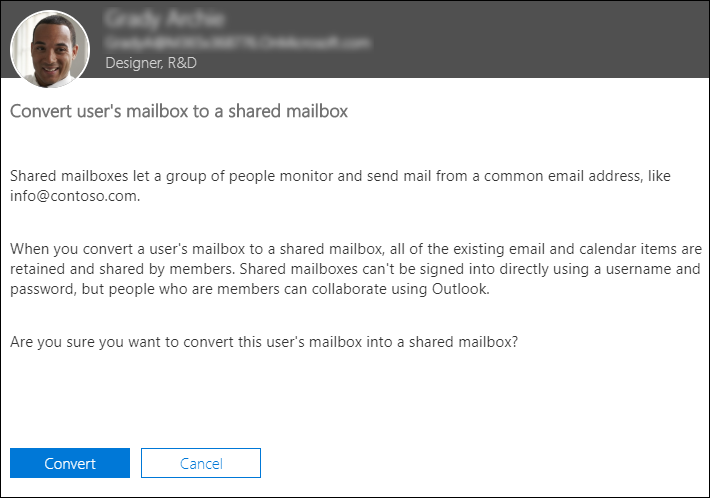Select the line starting "Shared mailboxes let a group"
The image size is (710, 498).
click(x=340, y=176)
